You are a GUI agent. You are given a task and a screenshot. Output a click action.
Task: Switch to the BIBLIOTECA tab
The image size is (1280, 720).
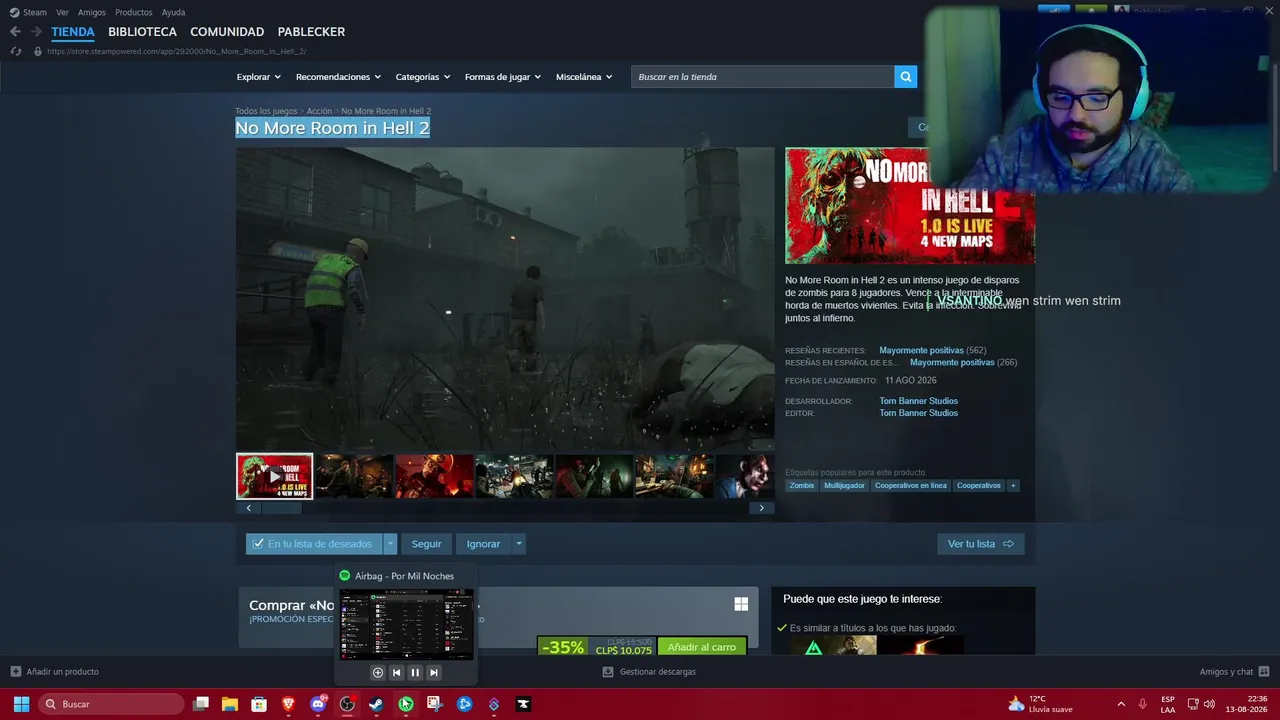pos(142,32)
